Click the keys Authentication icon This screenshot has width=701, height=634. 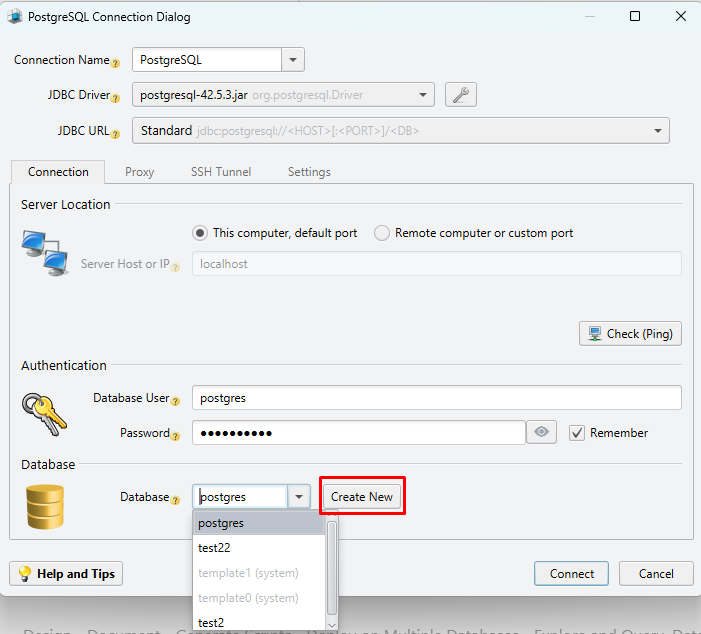44,414
